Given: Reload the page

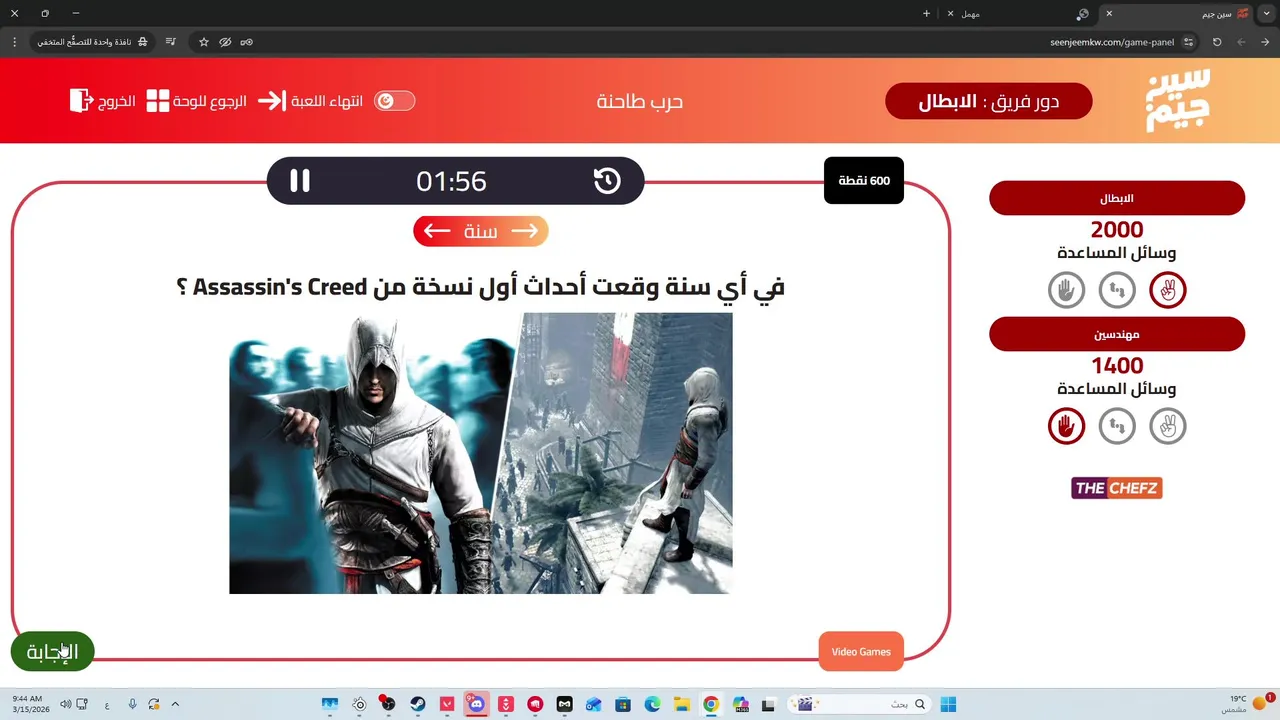Looking at the screenshot, I should tap(1217, 42).
